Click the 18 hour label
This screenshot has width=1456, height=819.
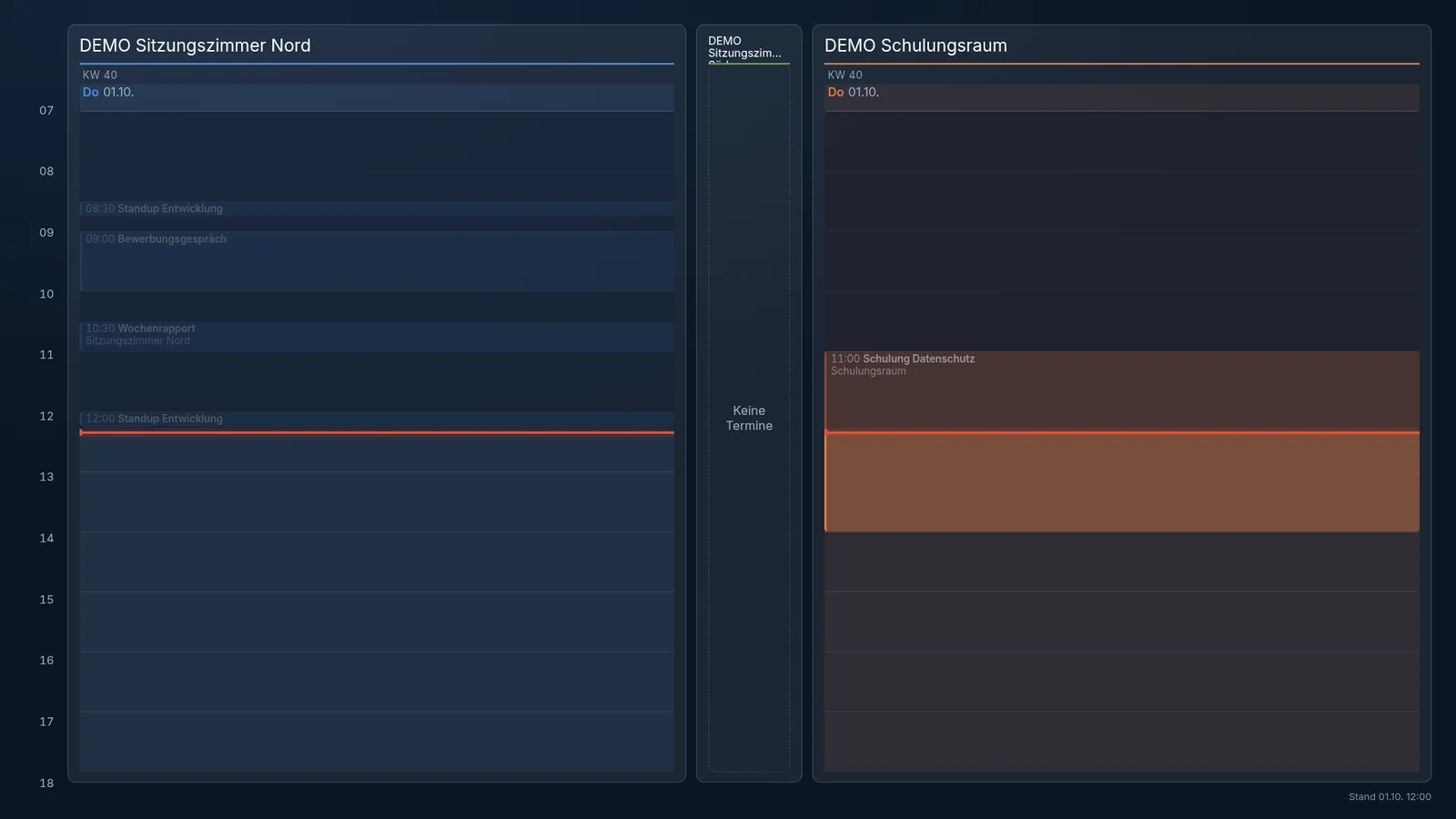(46, 783)
